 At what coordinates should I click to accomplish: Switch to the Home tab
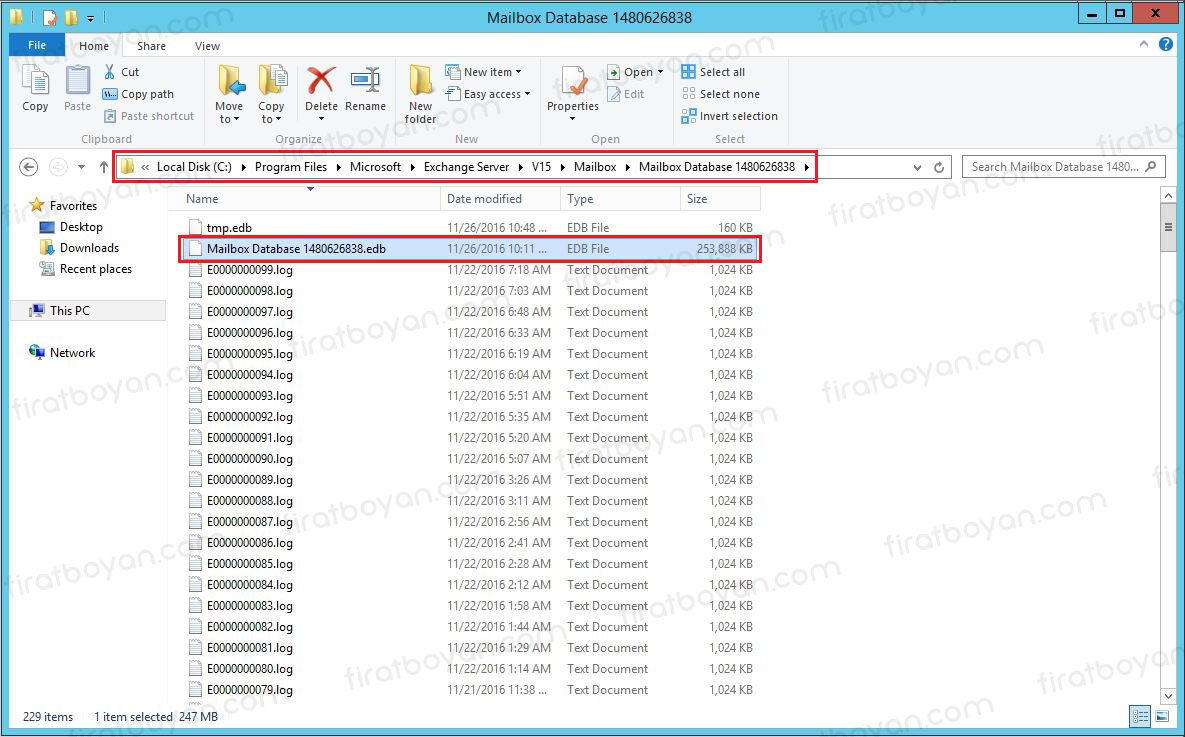94,46
